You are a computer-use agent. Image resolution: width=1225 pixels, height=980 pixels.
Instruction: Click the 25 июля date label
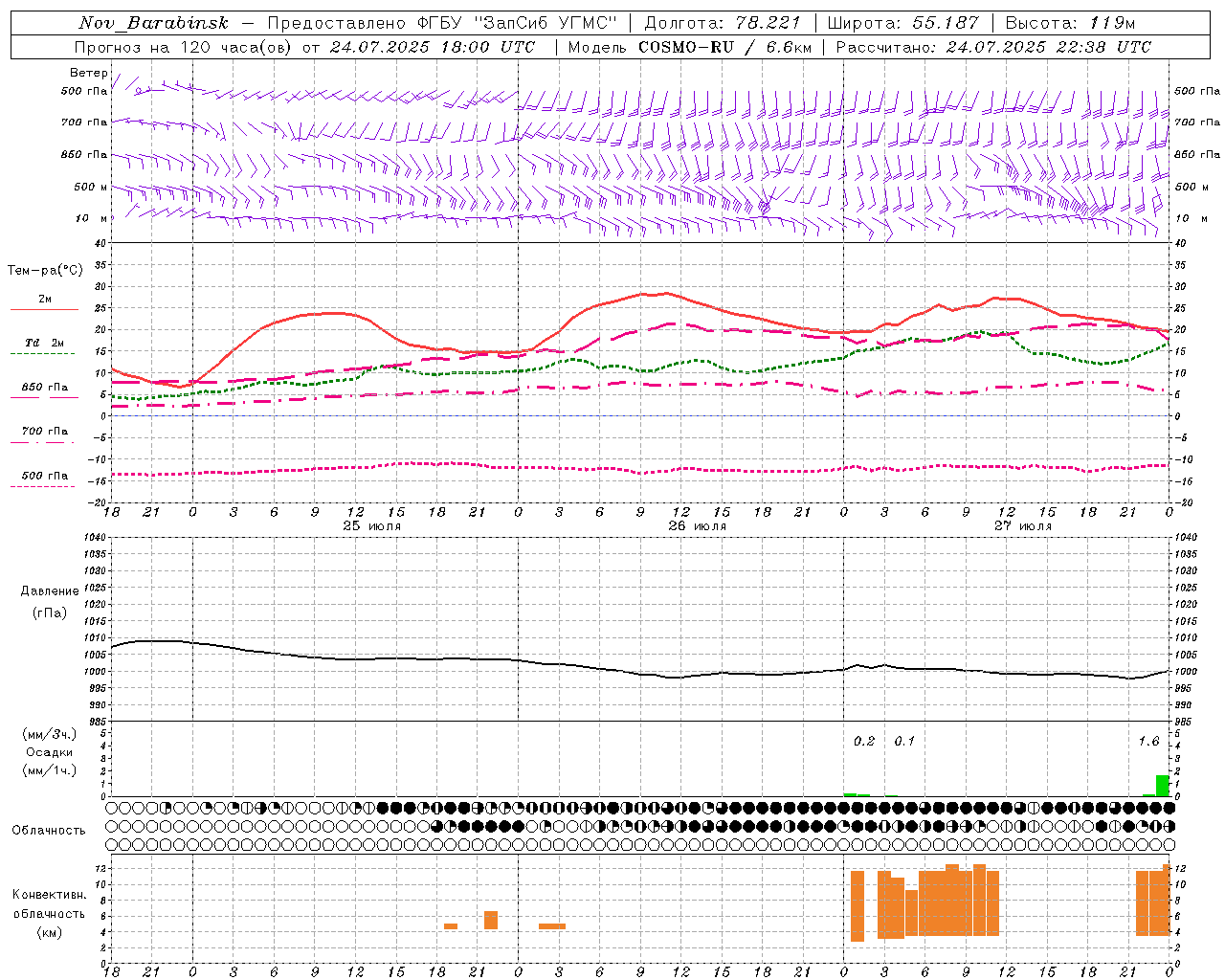(372, 526)
